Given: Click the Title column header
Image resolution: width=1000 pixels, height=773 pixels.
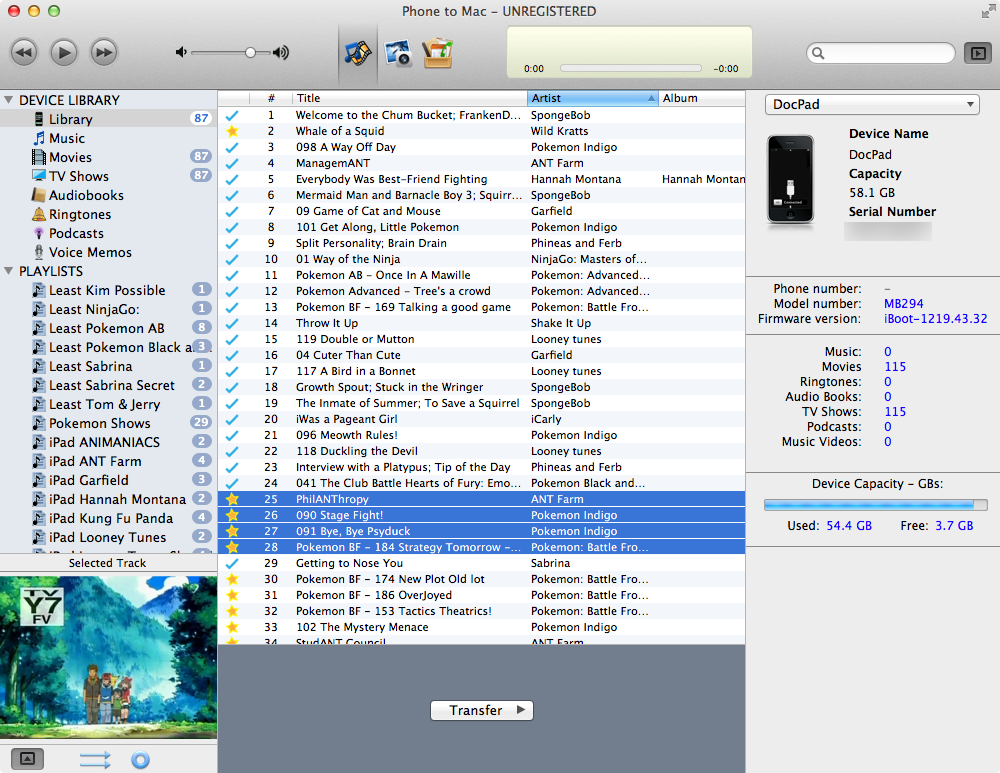Looking at the screenshot, I should tap(409, 98).
